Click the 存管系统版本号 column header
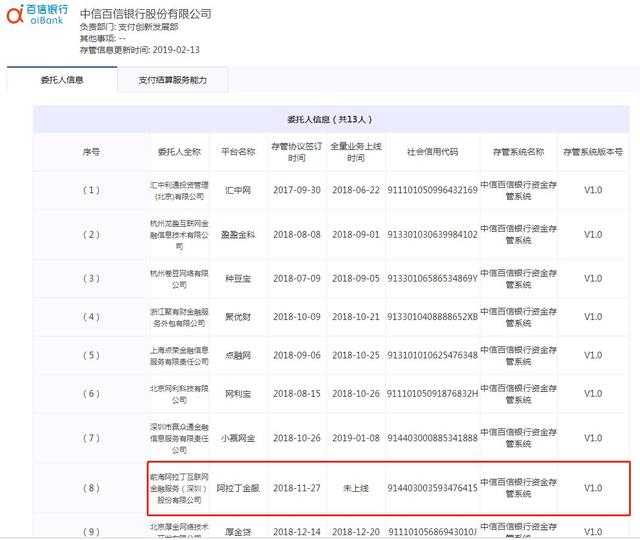This screenshot has height=540, width=640. point(593,152)
